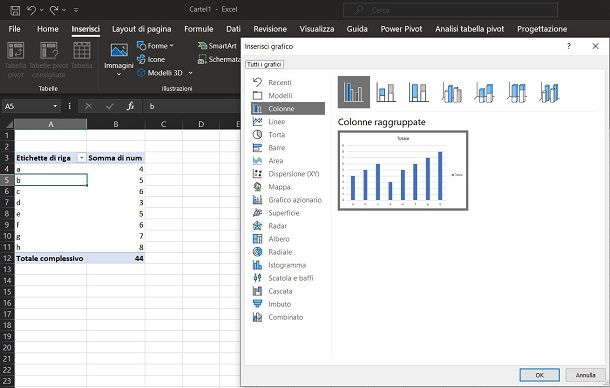This screenshot has height=388, width=610.
Task: Select the Totale complessivo cell
Action: [51, 258]
